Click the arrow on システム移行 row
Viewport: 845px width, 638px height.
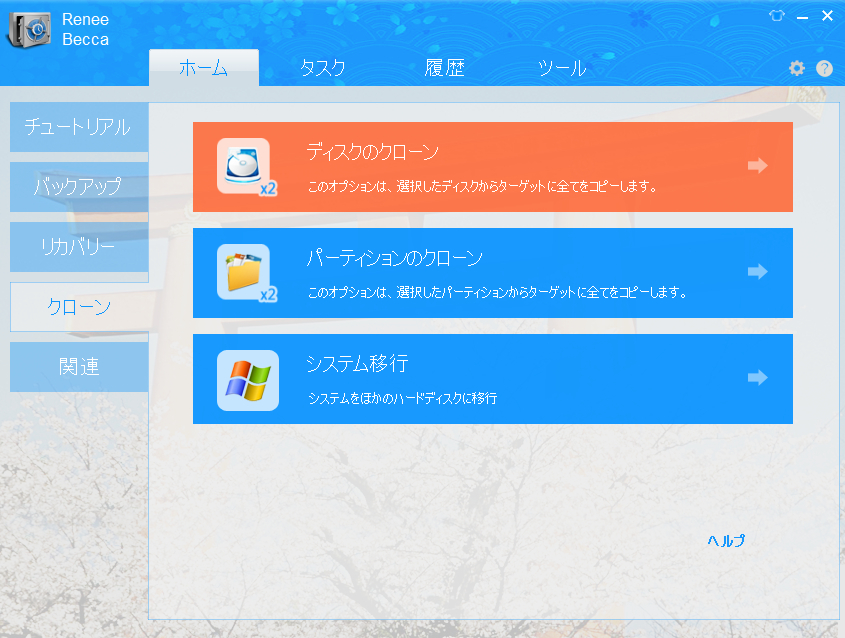758,378
